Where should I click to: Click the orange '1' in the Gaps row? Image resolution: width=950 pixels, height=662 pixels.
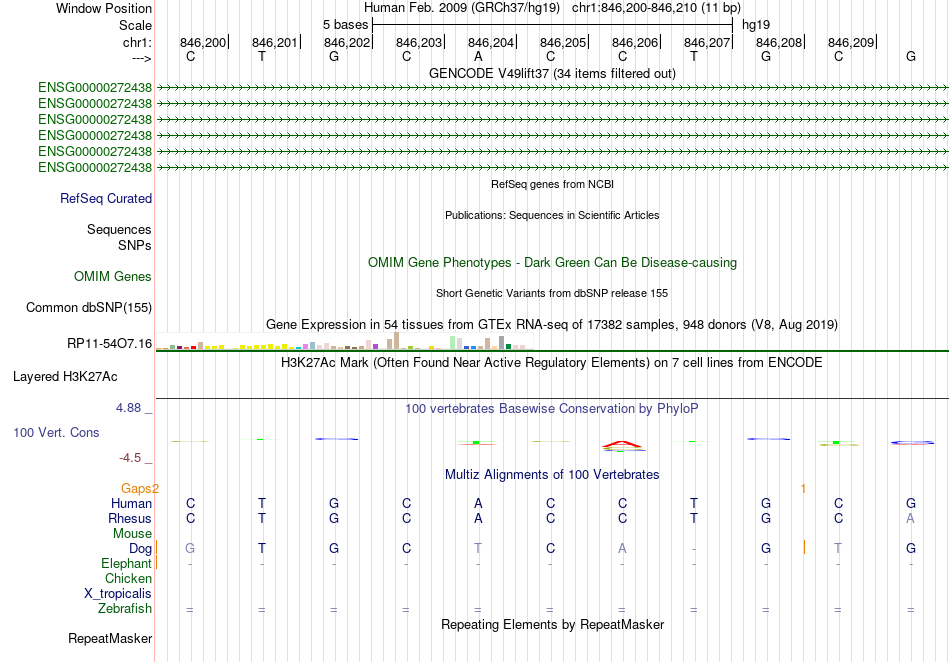coord(803,489)
